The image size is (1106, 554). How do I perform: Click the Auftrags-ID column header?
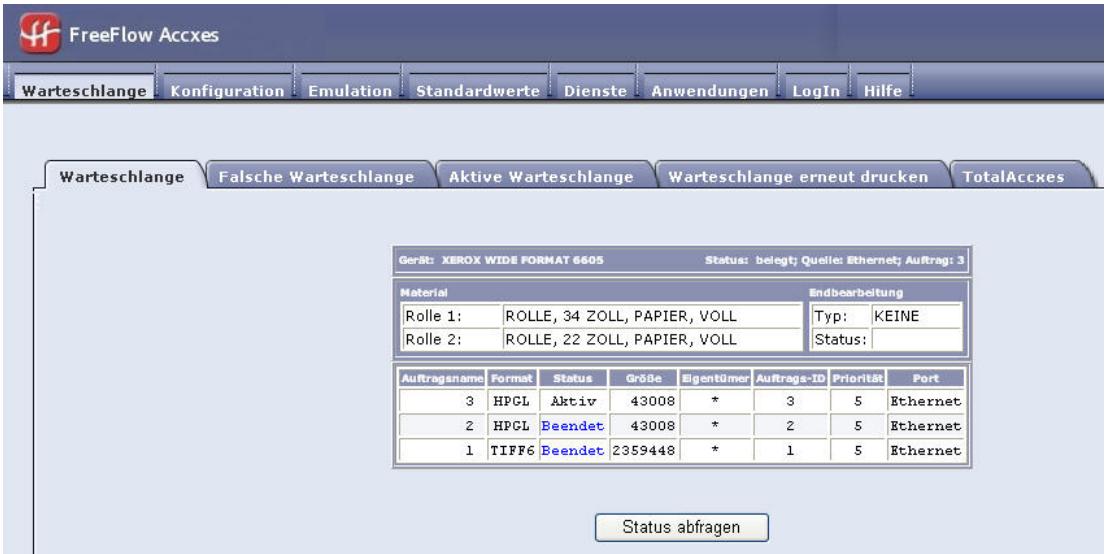click(x=790, y=378)
